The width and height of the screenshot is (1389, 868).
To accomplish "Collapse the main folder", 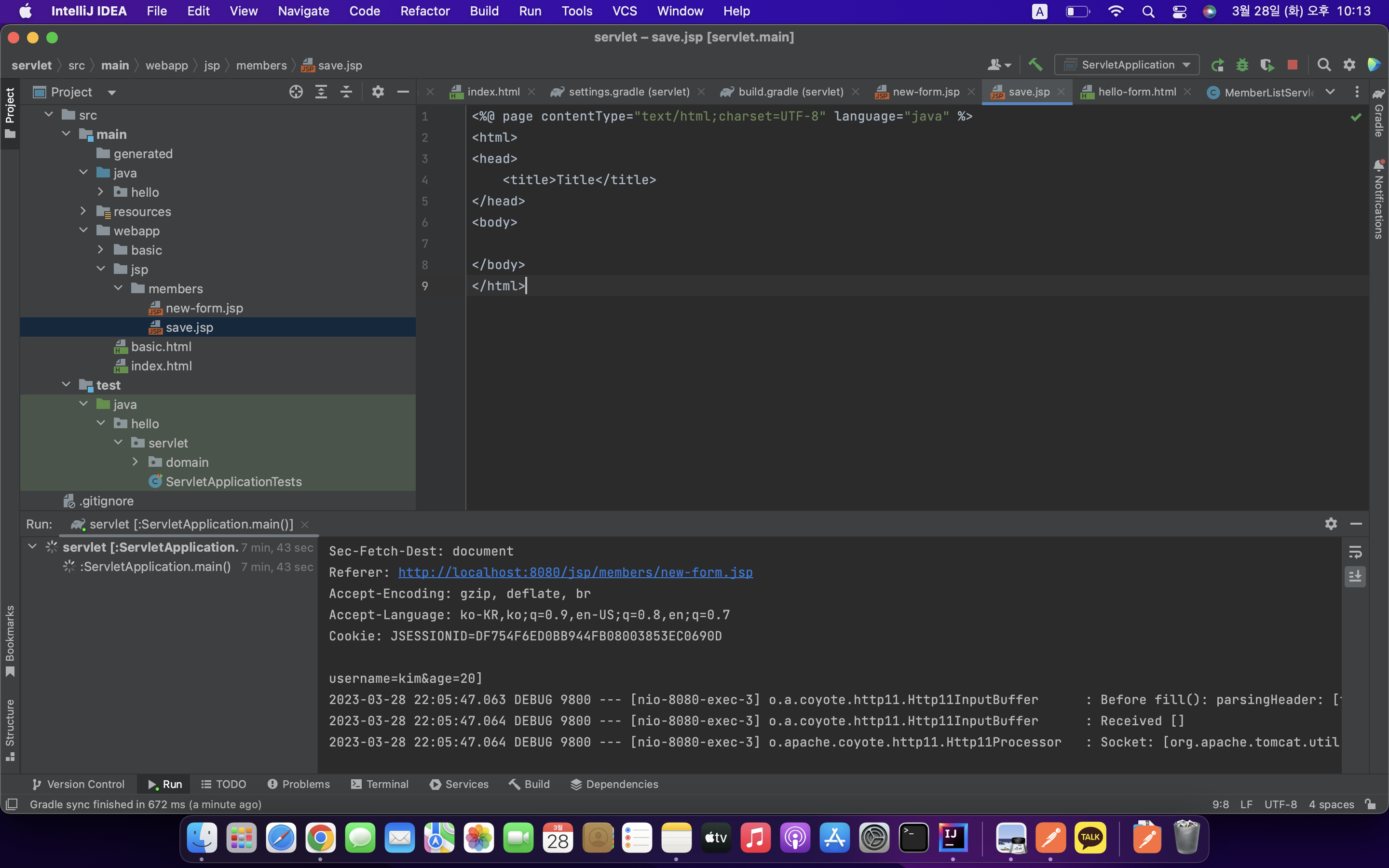I will [66, 134].
